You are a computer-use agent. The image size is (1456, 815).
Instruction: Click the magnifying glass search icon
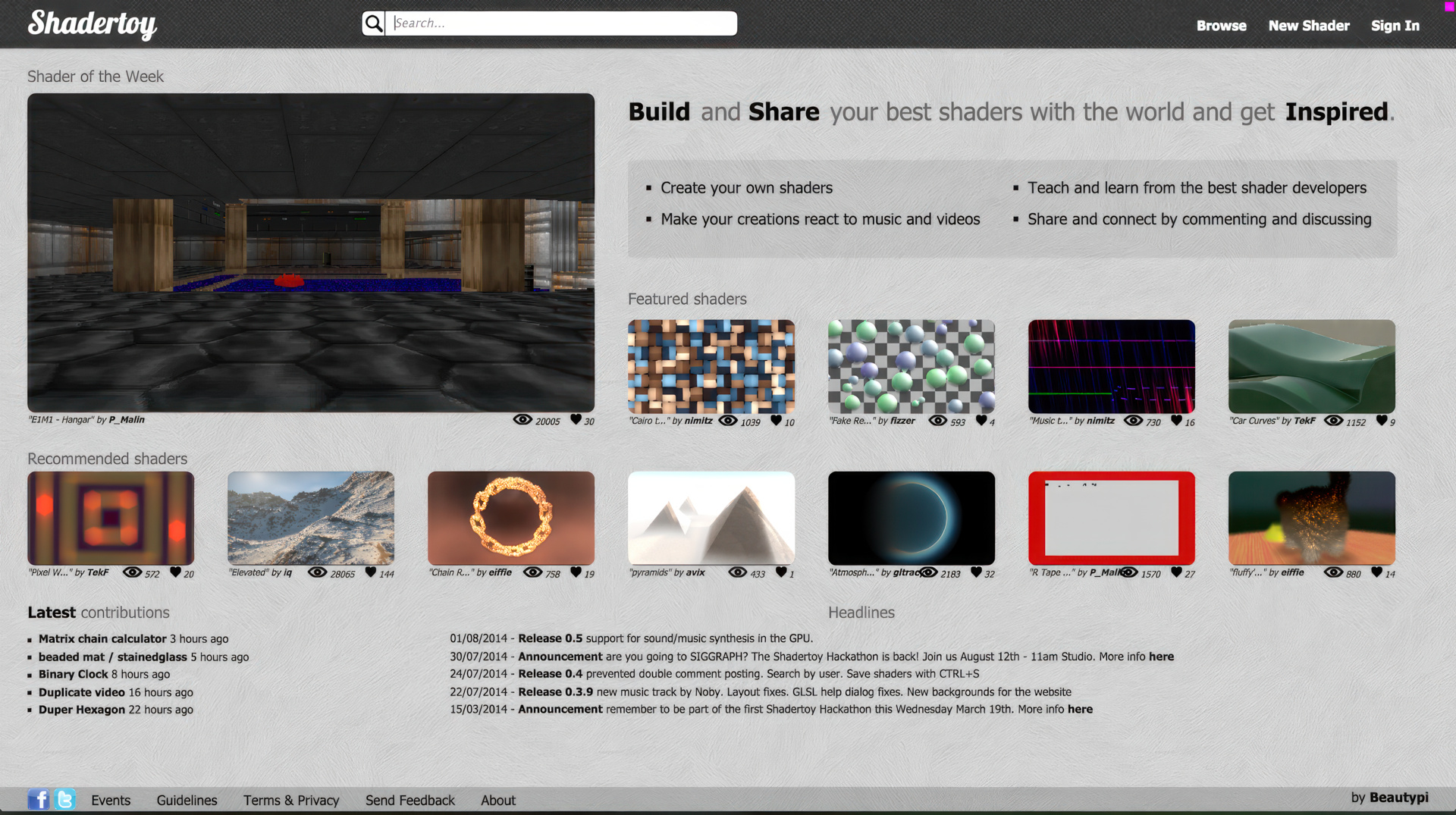pyautogui.click(x=373, y=24)
